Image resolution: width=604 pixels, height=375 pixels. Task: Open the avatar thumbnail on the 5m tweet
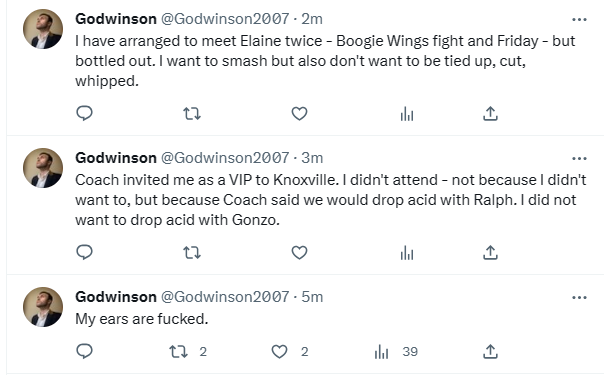pos(43,307)
